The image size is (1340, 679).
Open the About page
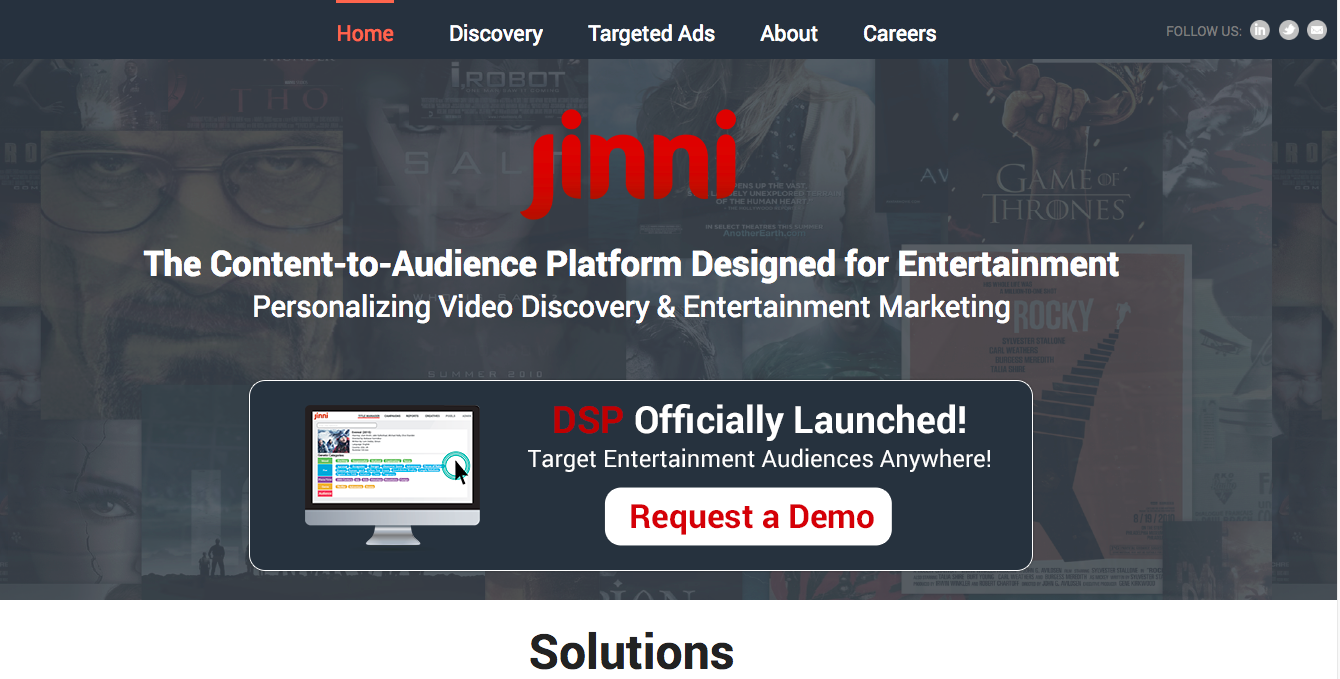(x=788, y=33)
